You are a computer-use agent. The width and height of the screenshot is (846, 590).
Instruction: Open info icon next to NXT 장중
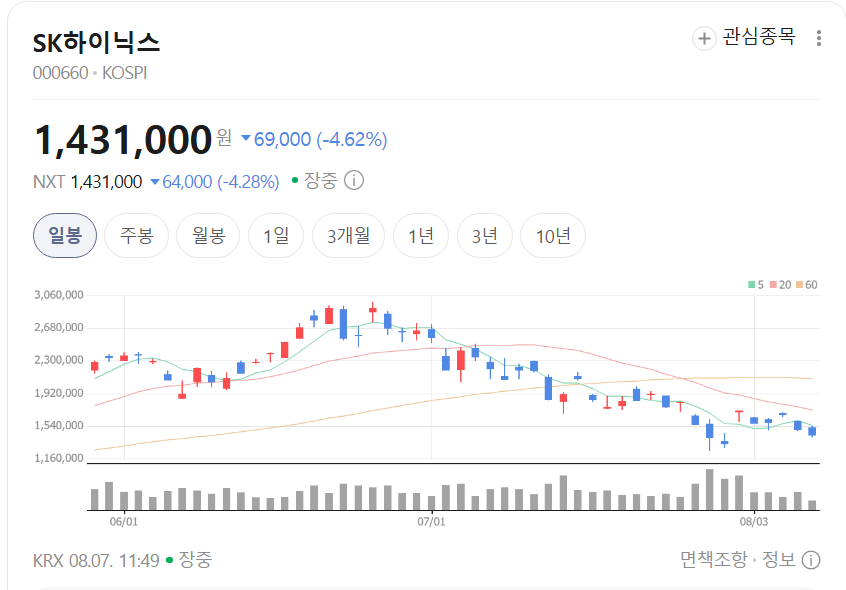point(354,180)
